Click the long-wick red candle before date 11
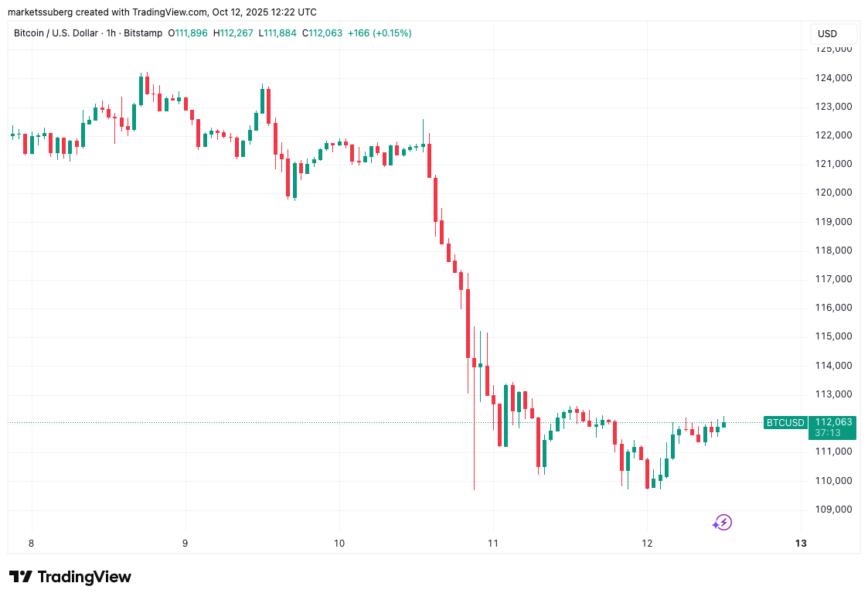This screenshot has height=600, width=868. [474, 440]
